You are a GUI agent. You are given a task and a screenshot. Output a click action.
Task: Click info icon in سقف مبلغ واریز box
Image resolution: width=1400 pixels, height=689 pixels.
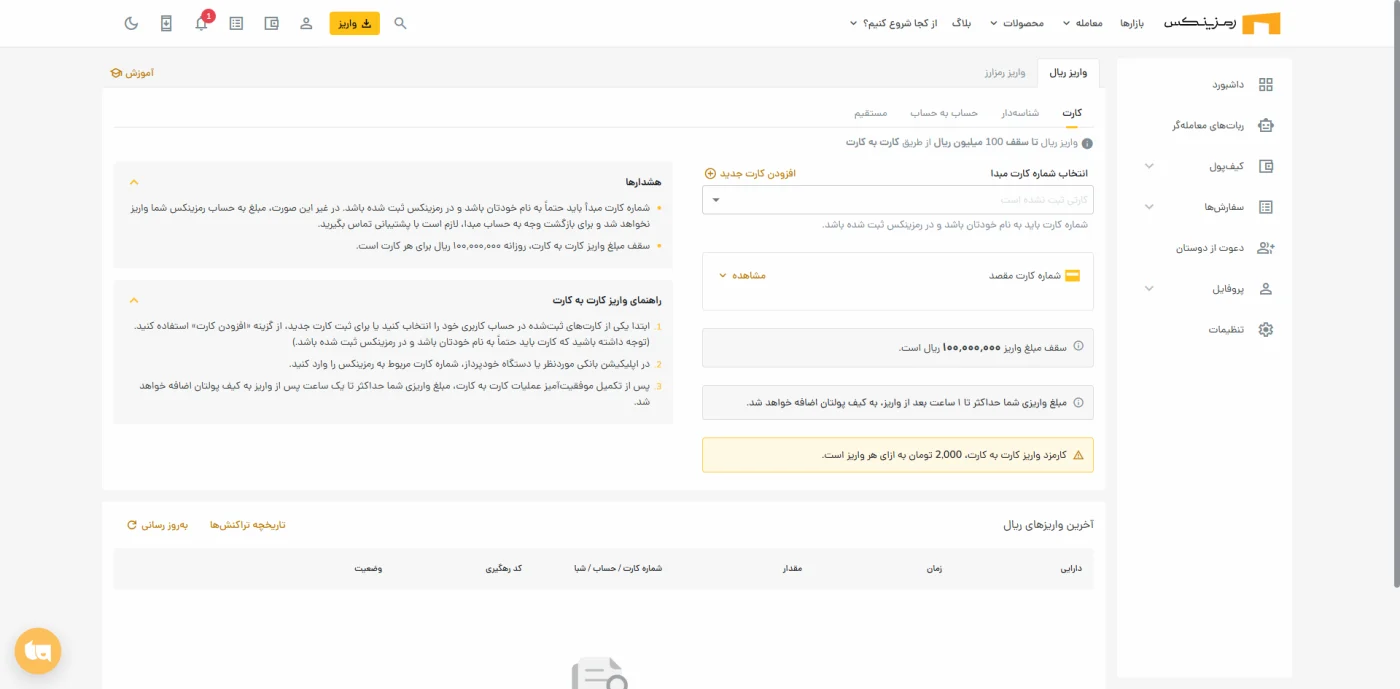pyautogui.click(x=1078, y=347)
